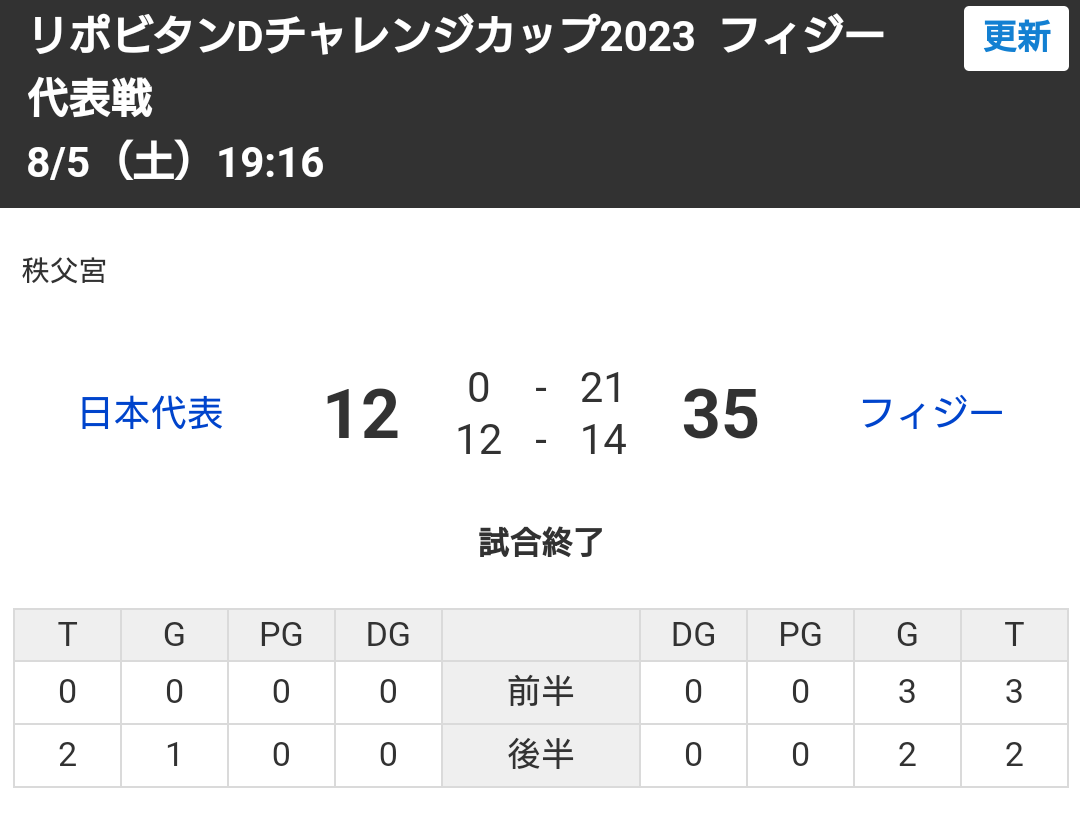
Task: Open the 日本代表 team link
Action: click(151, 413)
